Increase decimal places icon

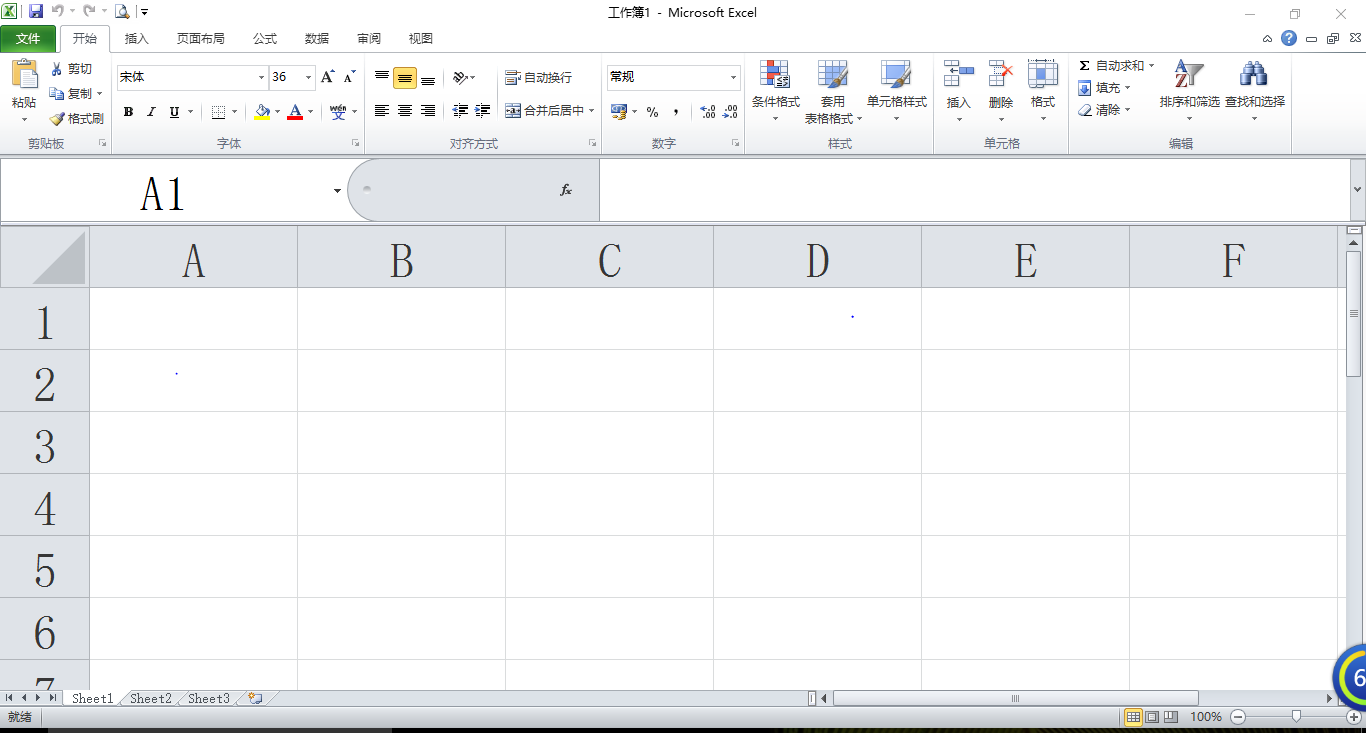pos(708,112)
